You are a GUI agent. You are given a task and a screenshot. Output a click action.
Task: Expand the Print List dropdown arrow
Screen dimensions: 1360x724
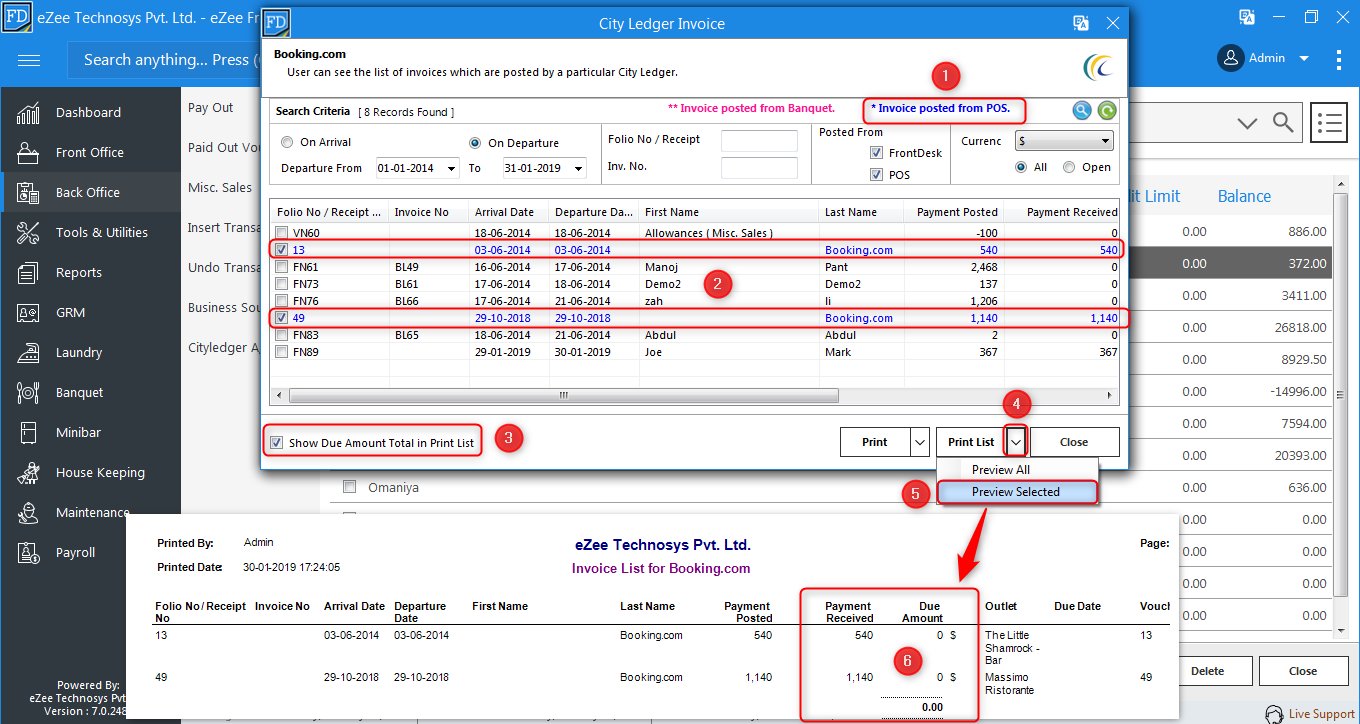tap(1017, 442)
